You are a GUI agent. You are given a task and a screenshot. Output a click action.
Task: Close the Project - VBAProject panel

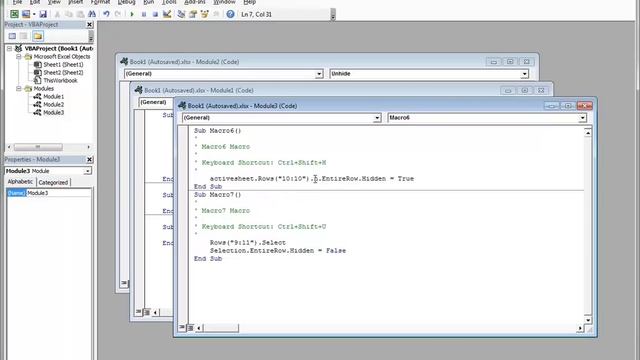click(89, 24)
